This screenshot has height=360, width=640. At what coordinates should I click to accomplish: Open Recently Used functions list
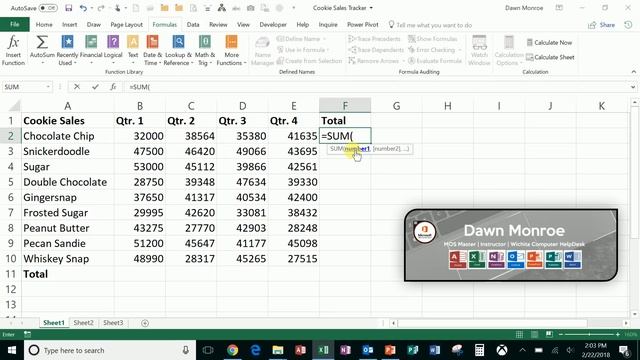click(x=67, y=51)
